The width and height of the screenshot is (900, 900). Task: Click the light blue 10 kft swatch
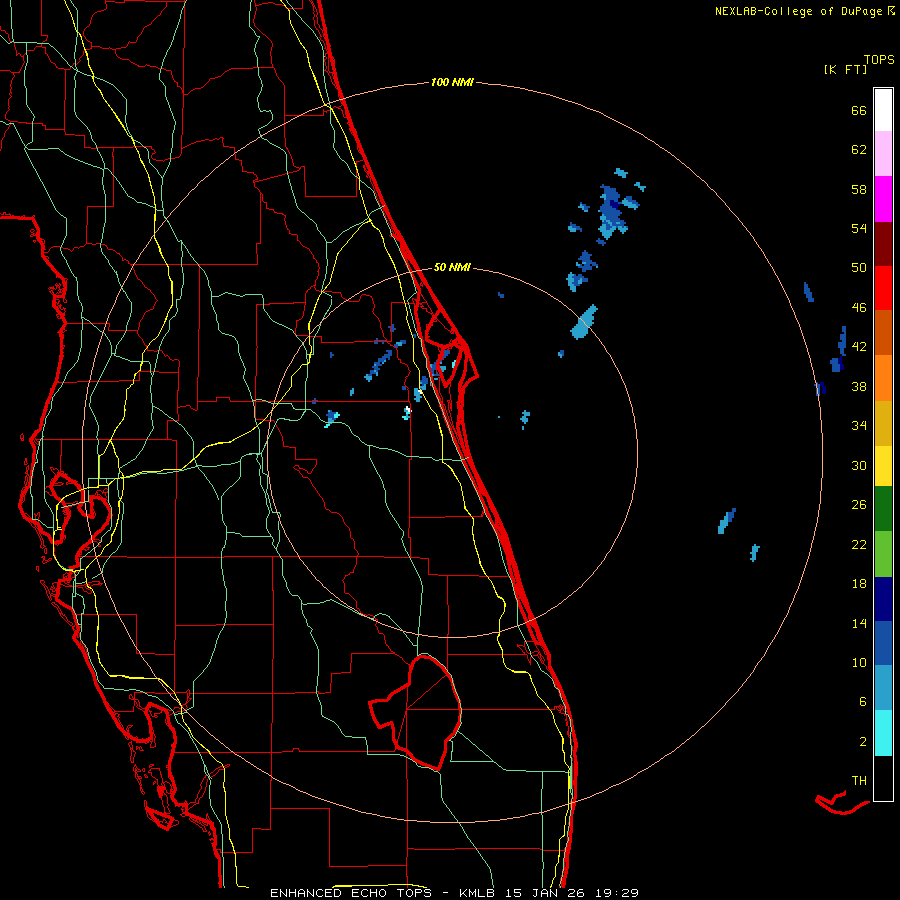[883, 687]
